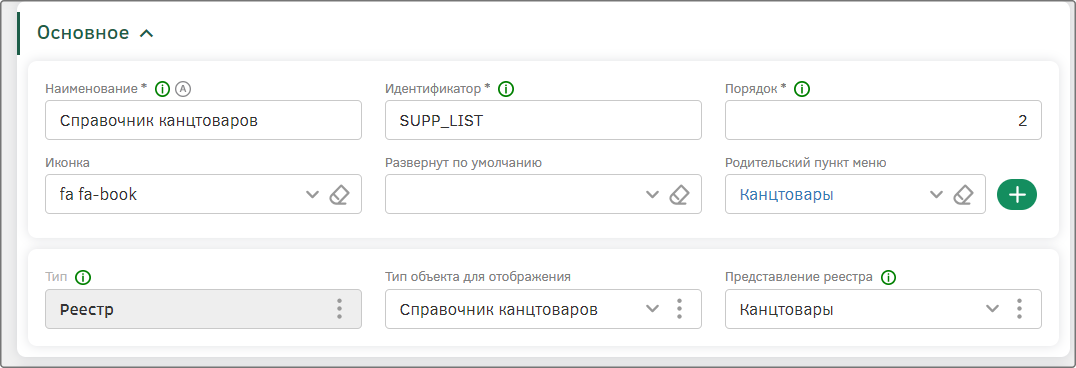Click info icon next to Наименование label
The image size is (1076, 368).
(163, 89)
